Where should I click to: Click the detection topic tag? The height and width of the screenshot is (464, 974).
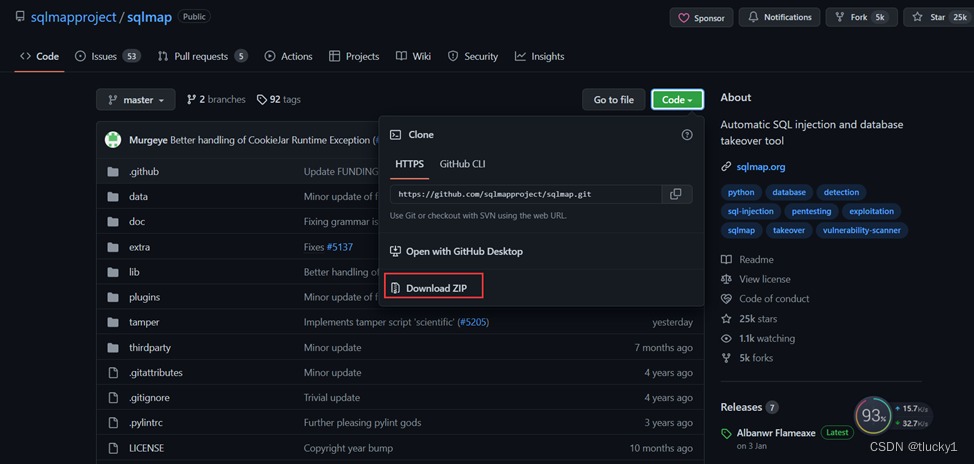tap(842, 193)
